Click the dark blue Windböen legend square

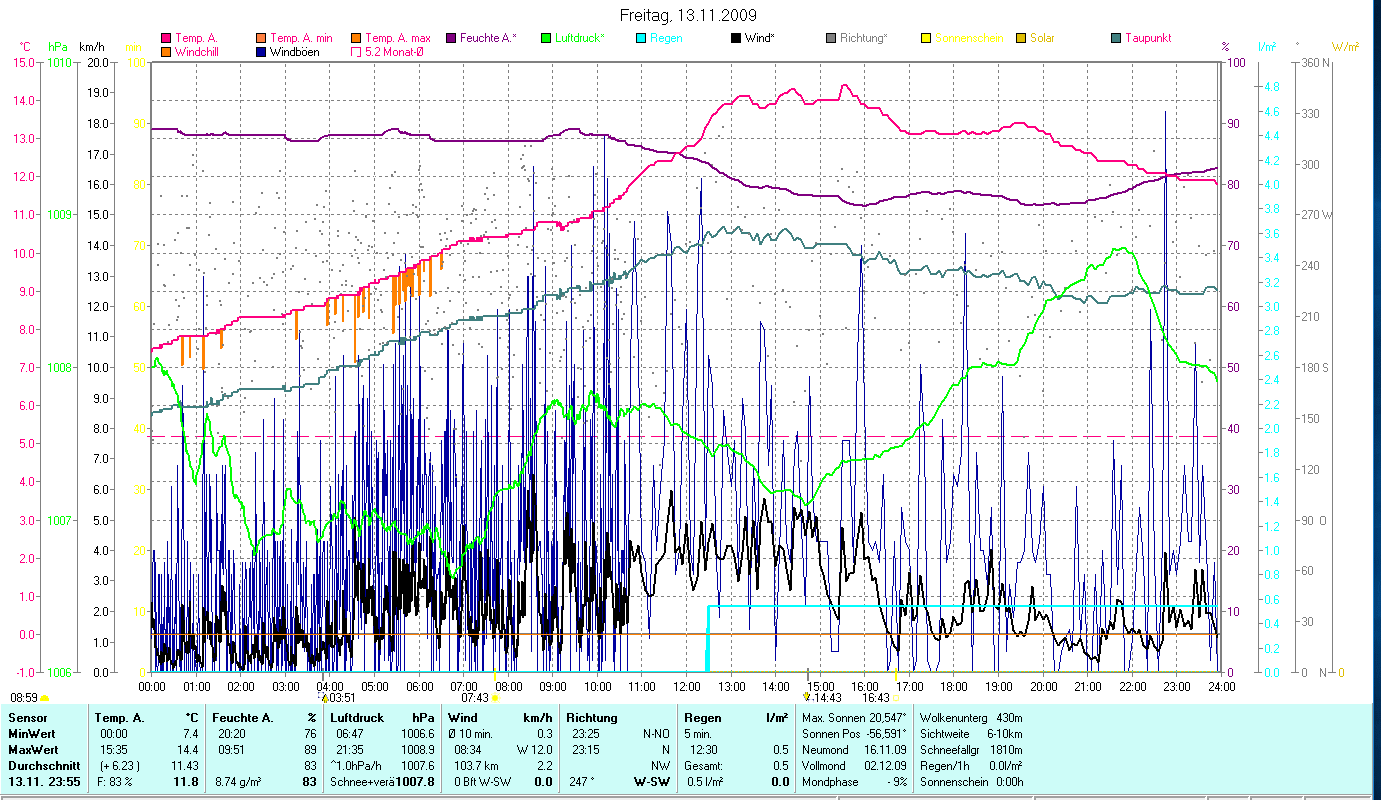pos(262,51)
